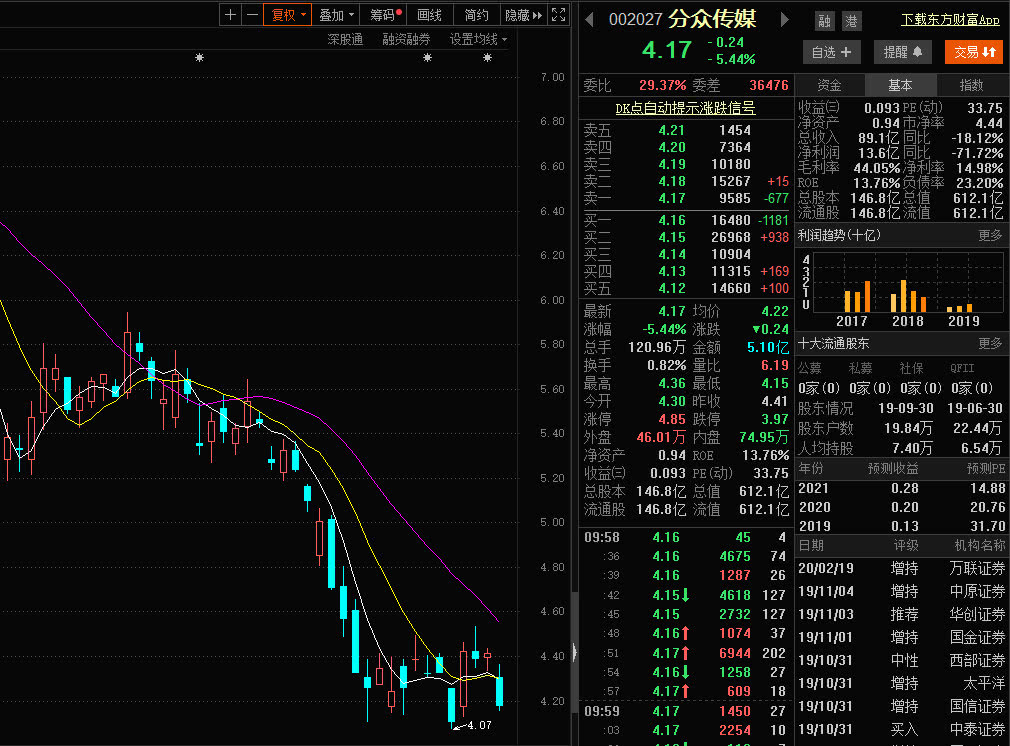Open 下载东方财富App link
The image size is (1010, 746).
tap(950, 20)
